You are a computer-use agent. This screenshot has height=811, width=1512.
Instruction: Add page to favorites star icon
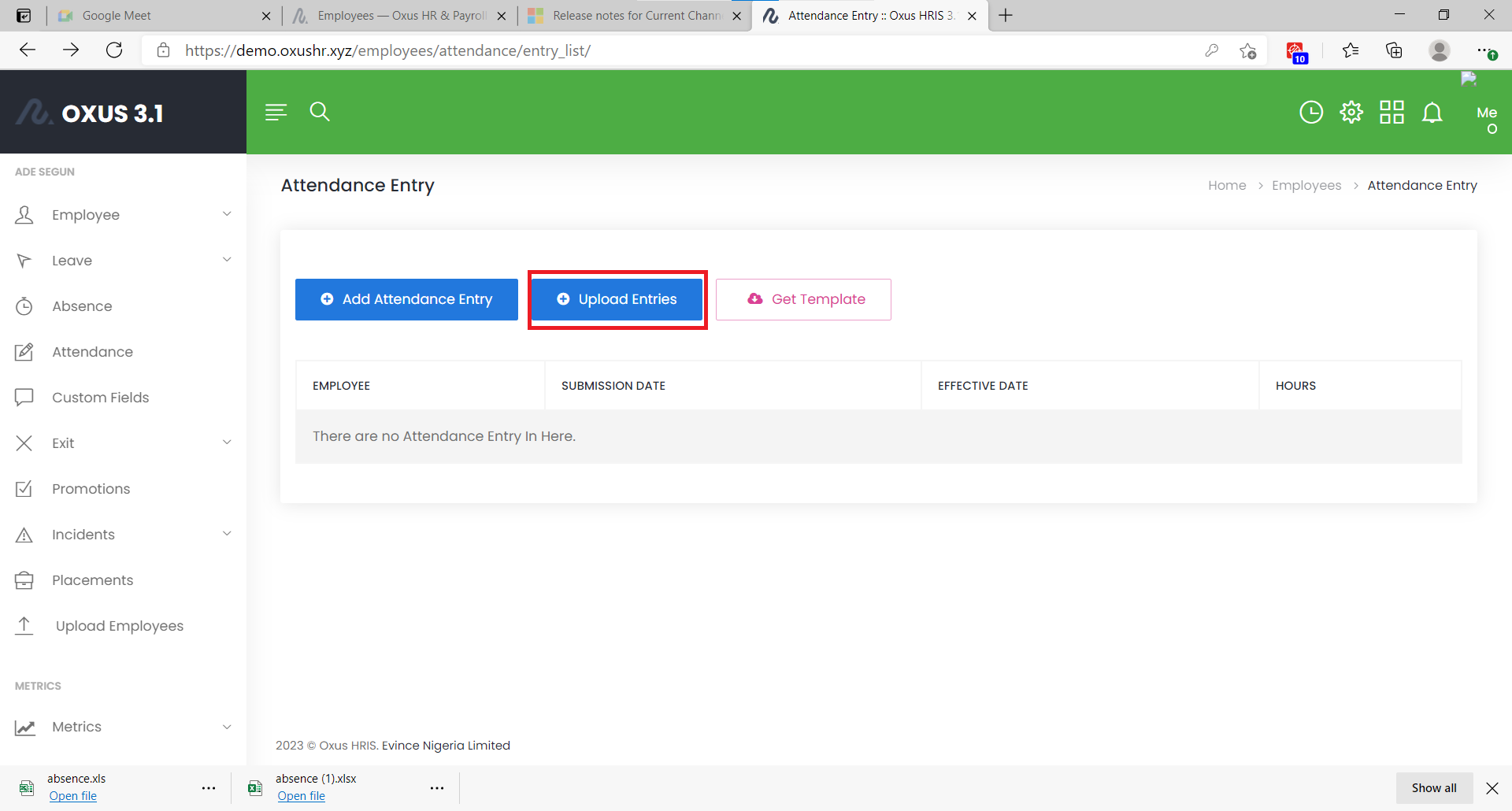point(1247,50)
